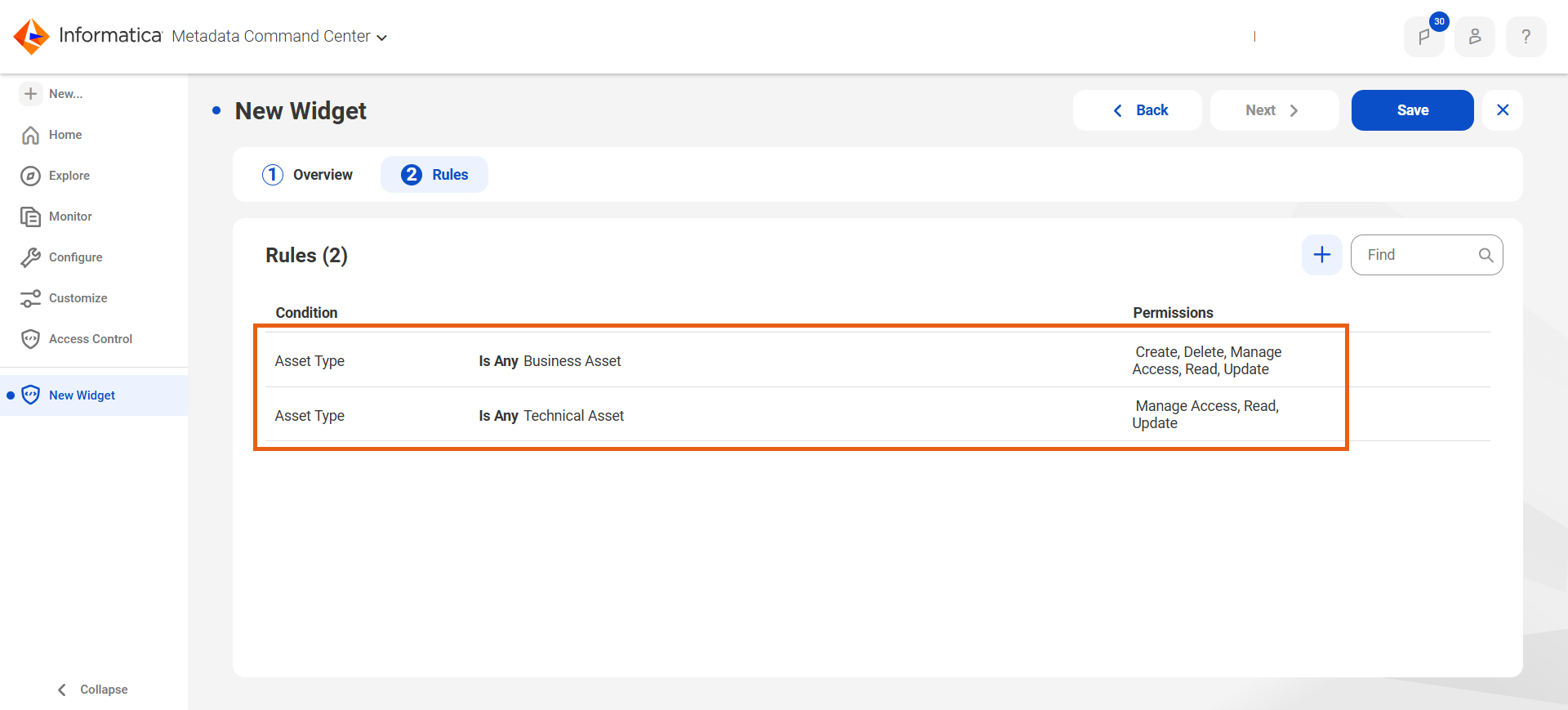
Task: Close the New Widget page
Action: [1503, 110]
